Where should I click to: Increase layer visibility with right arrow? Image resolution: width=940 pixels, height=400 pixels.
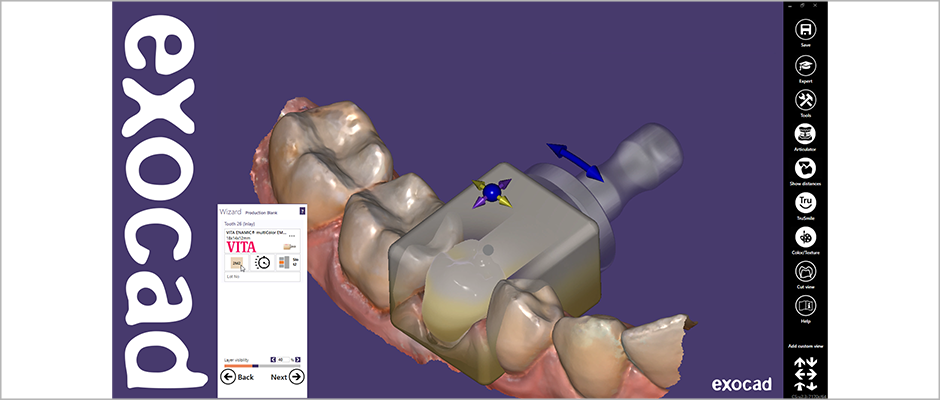click(x=298, y=360)
